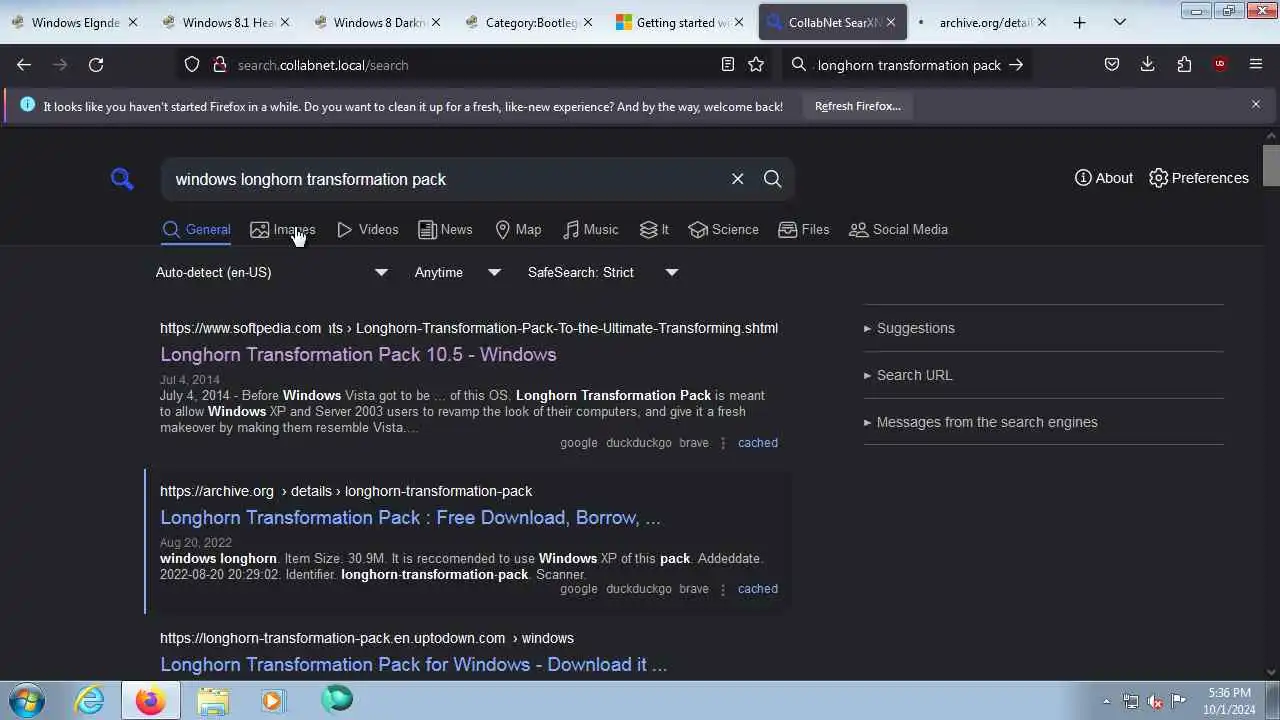List all tabs dropdown arrow
Screen dimensions: 1280x720
pos(1120,22)
